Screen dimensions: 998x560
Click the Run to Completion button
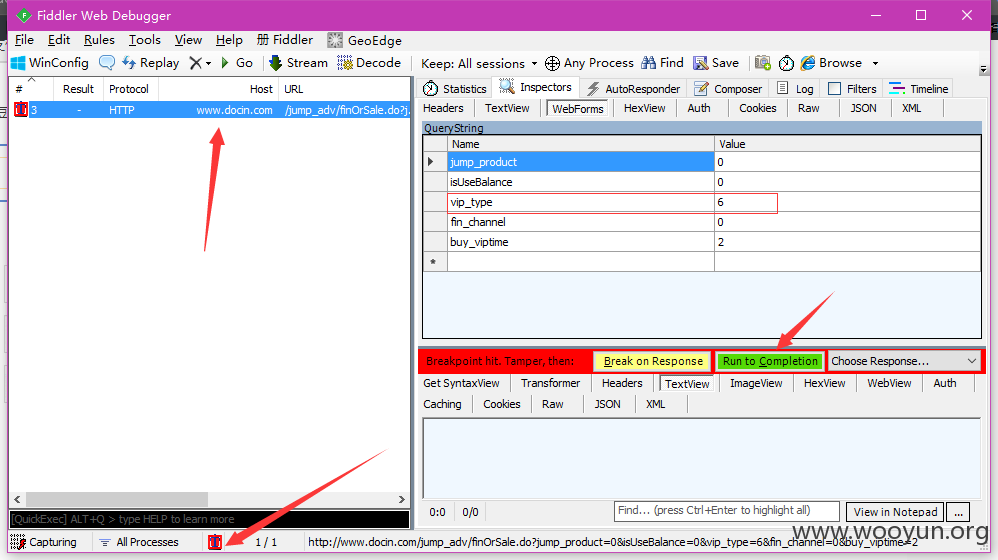[x=770, y=361]
